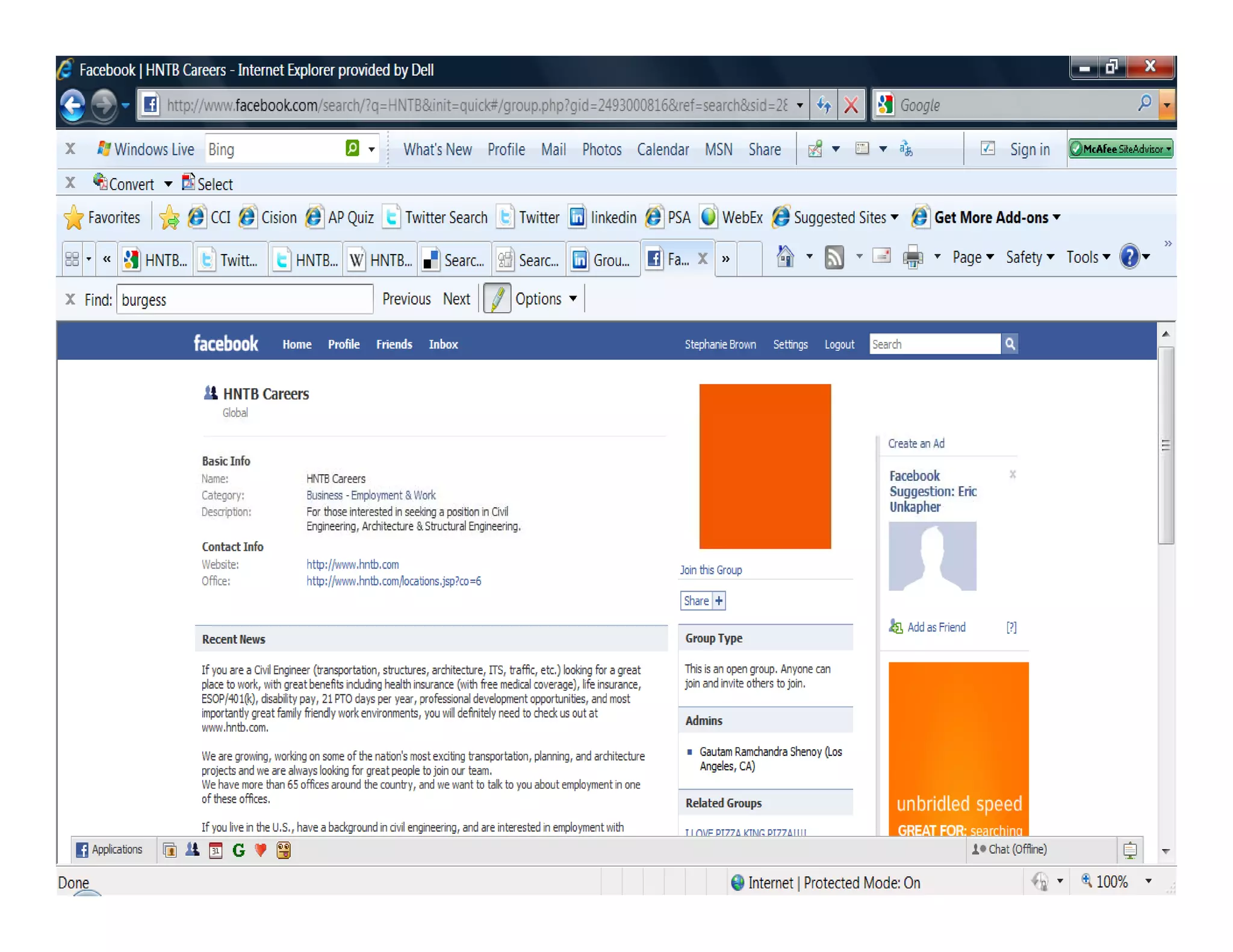This screenshot has width=1233, height=952.
Task: Open the Friends menu in Facebook header
Action: [x=394, y=344]
